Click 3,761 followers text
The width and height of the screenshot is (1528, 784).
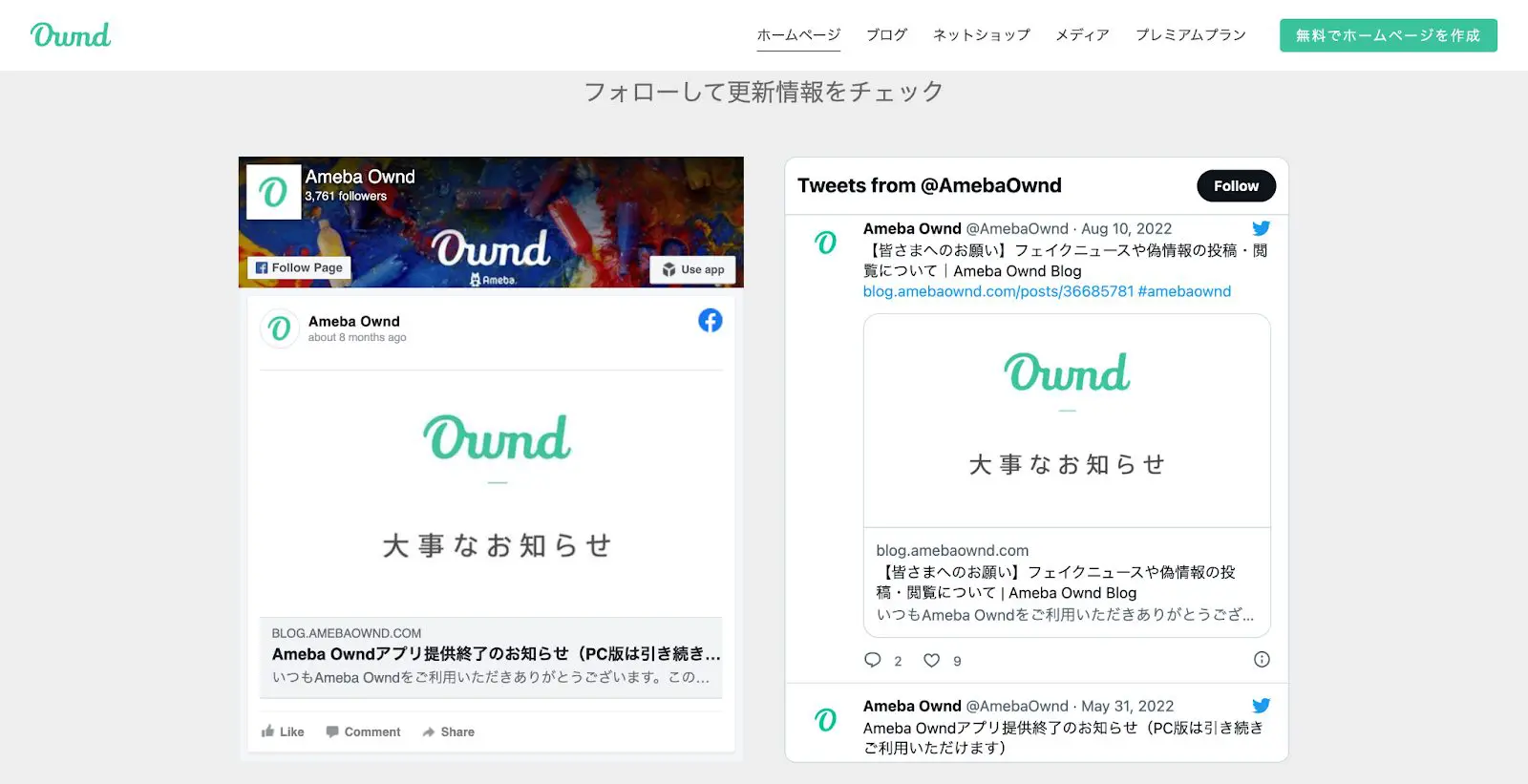coord(346,197)
